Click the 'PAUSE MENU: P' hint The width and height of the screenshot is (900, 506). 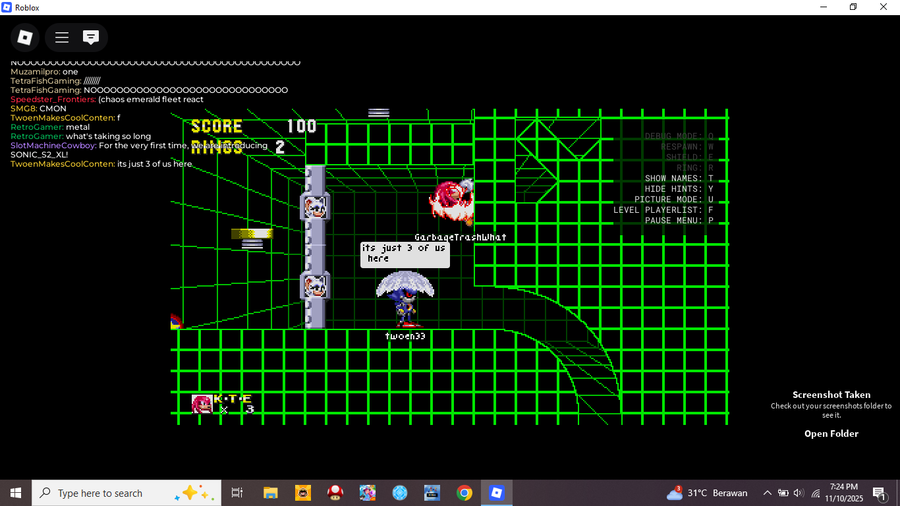pos(679,220)
